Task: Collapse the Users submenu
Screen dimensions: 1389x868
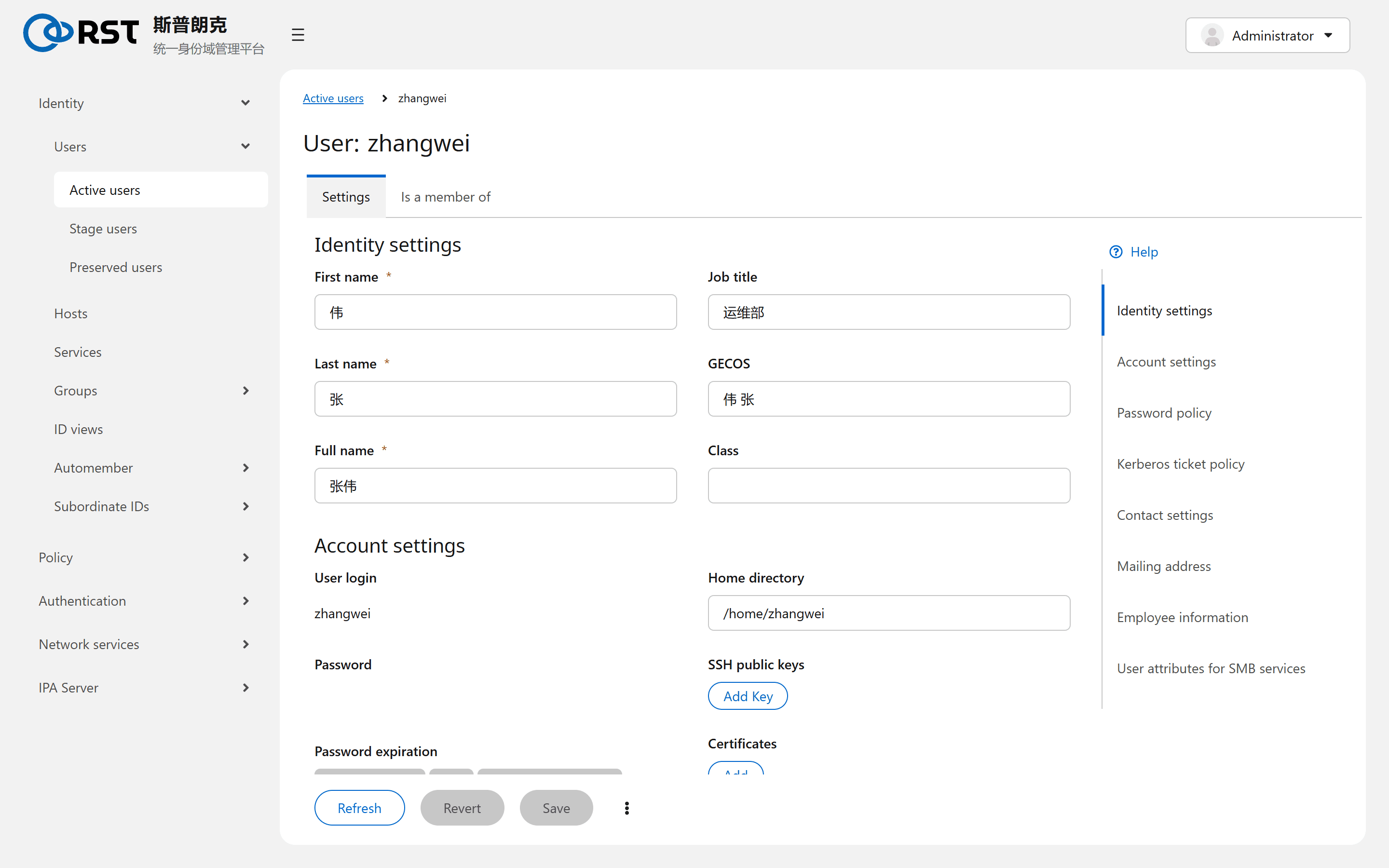Action: (x=153, y=147)
